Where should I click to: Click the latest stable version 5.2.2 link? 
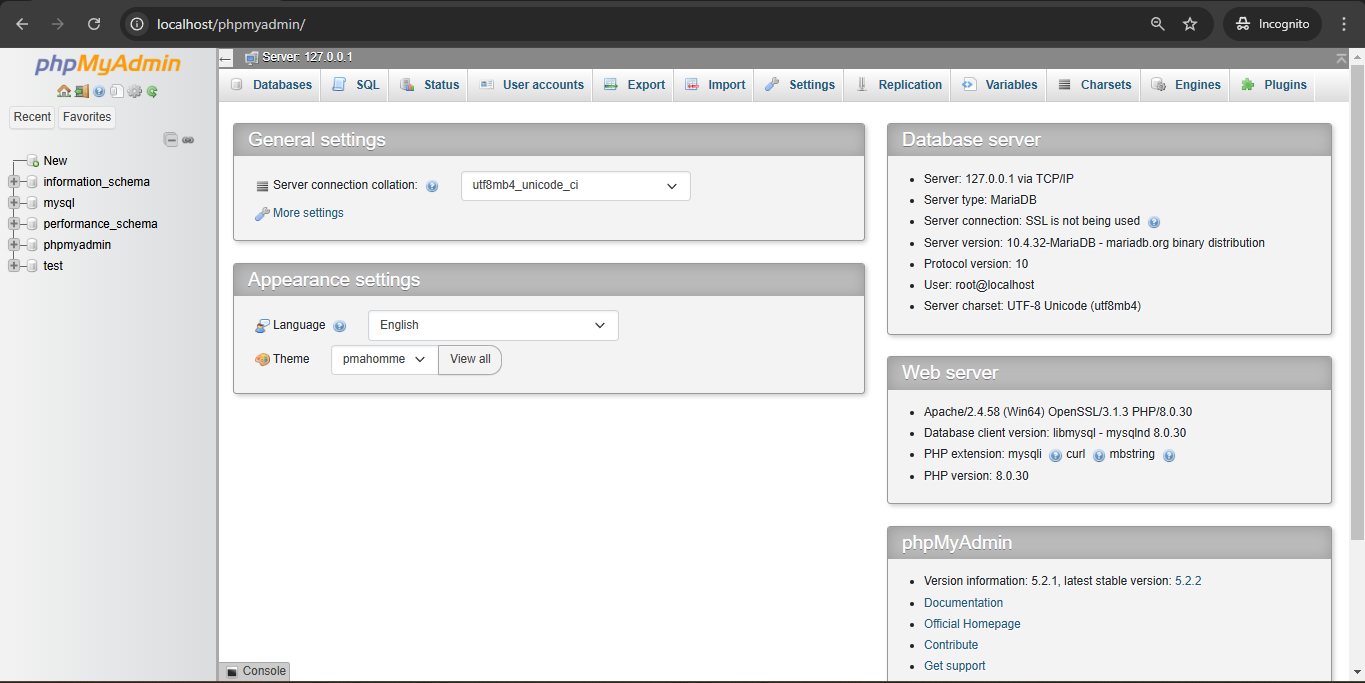click(1188, 581)
